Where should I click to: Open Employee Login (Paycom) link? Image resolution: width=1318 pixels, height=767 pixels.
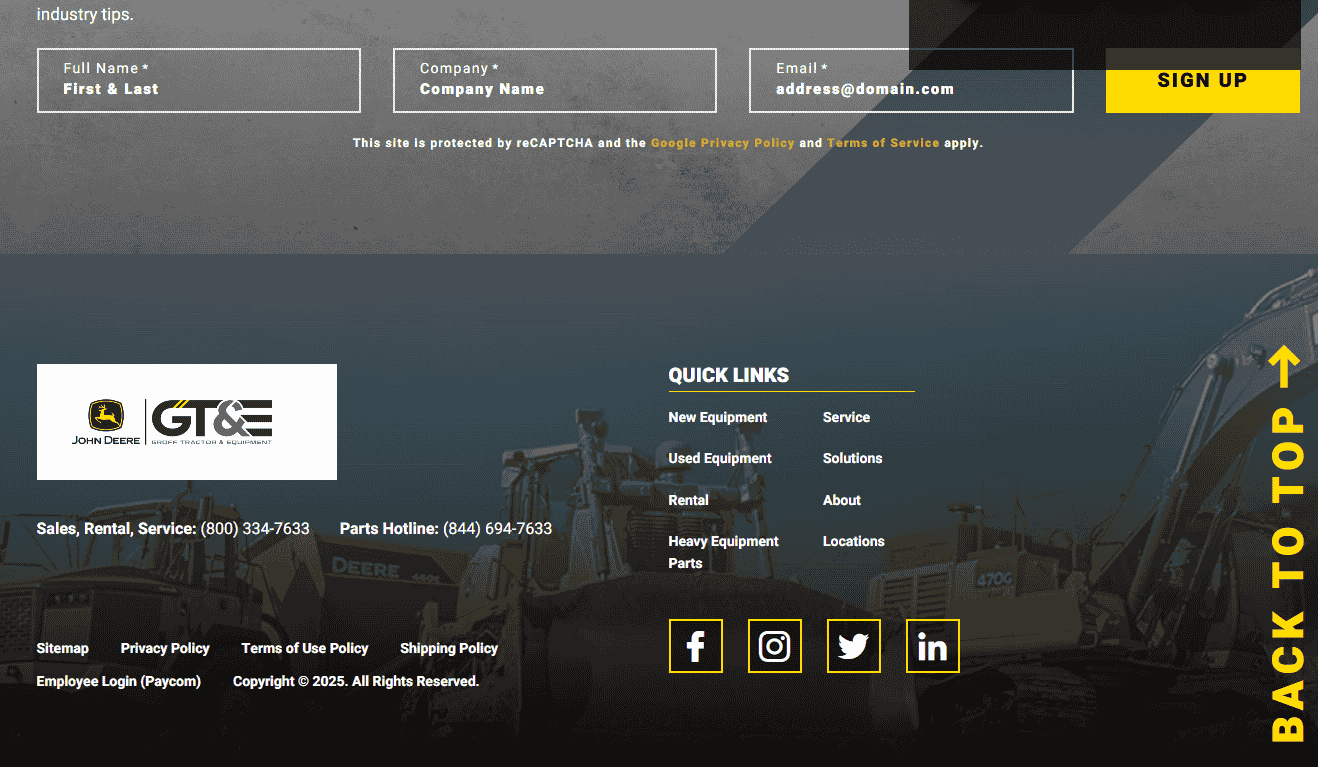118,681
